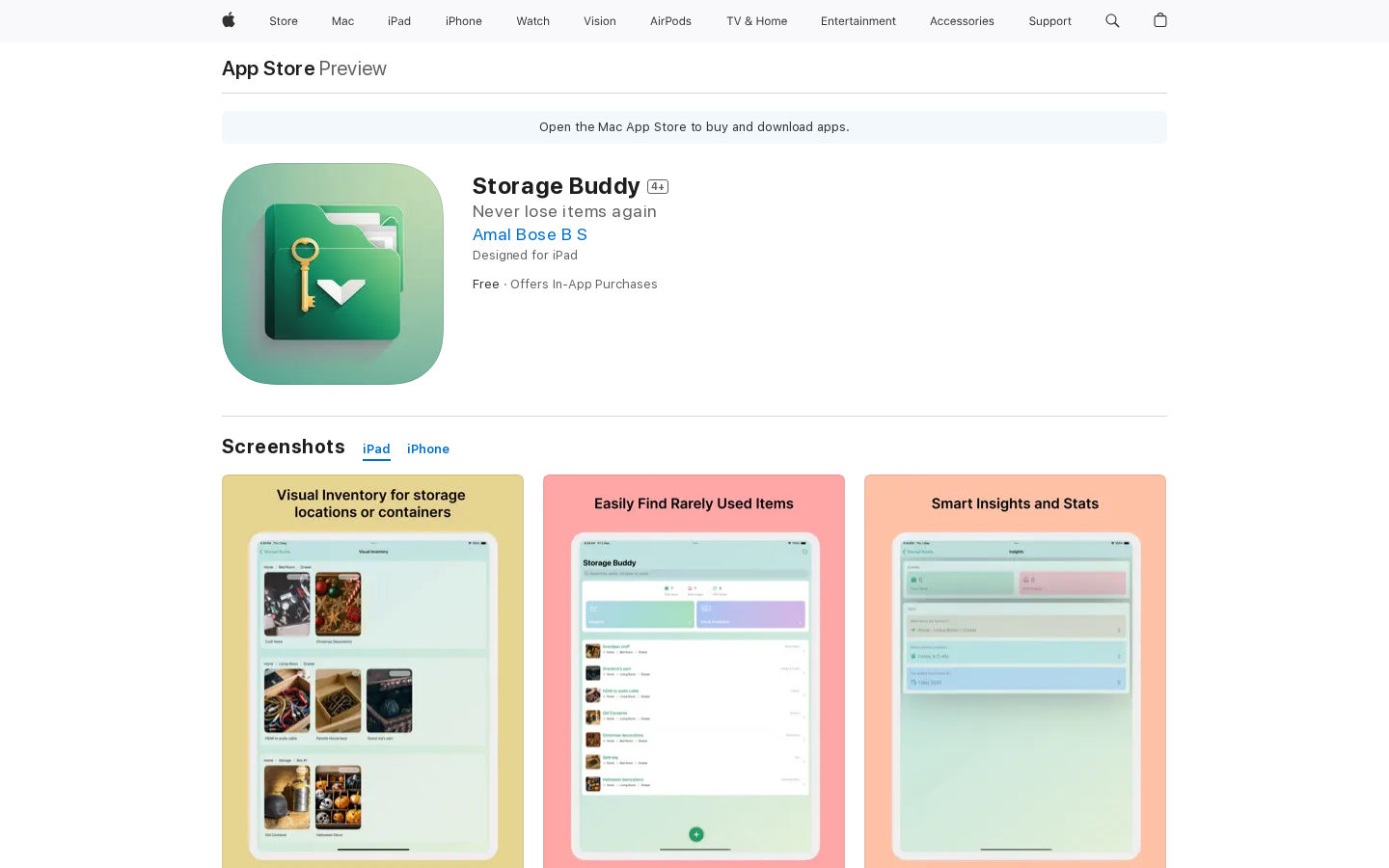
Task: Click the Free price label
Action: (x=486, y=285)
